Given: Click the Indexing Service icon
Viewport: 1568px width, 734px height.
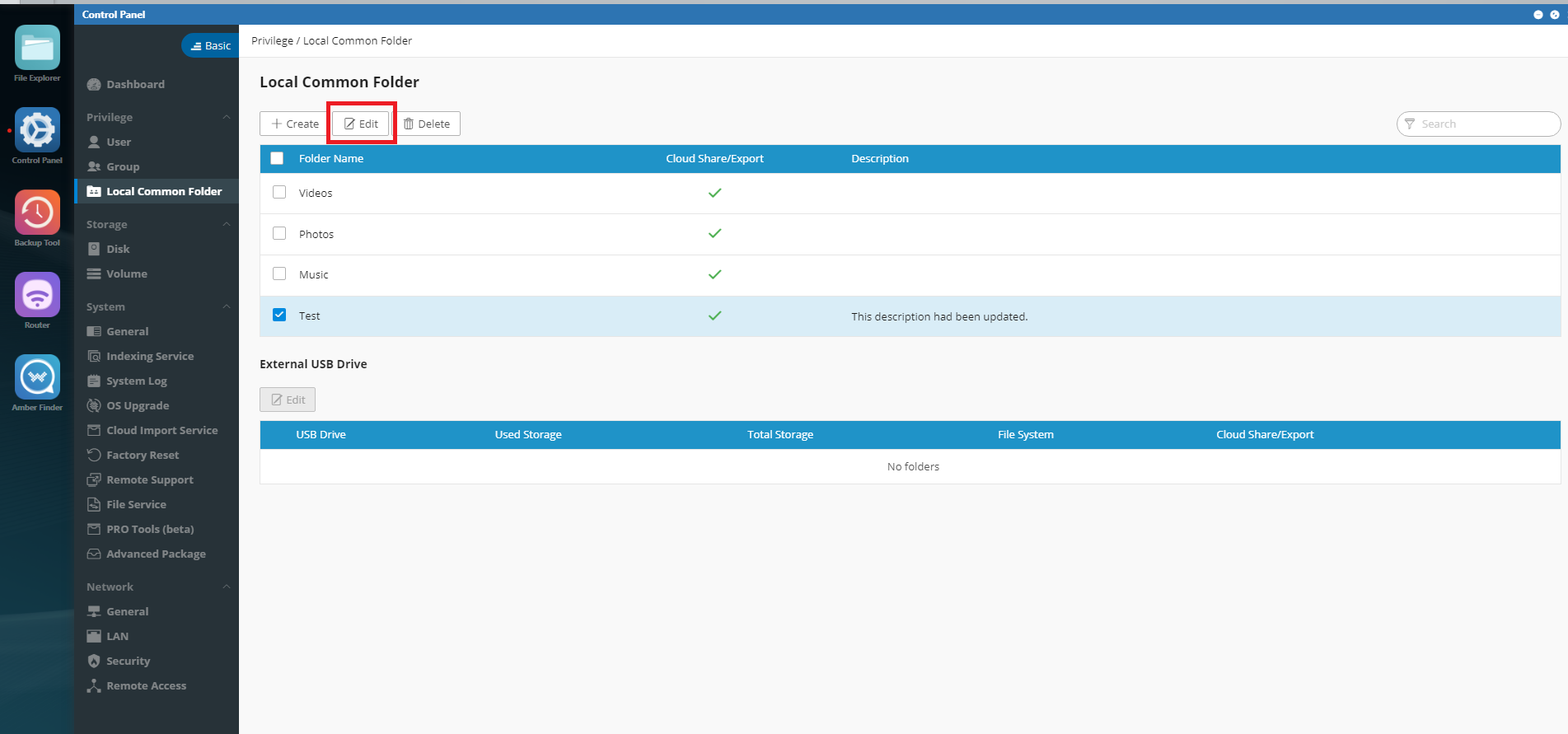Looking at the screenshot, I should (94, 356).
